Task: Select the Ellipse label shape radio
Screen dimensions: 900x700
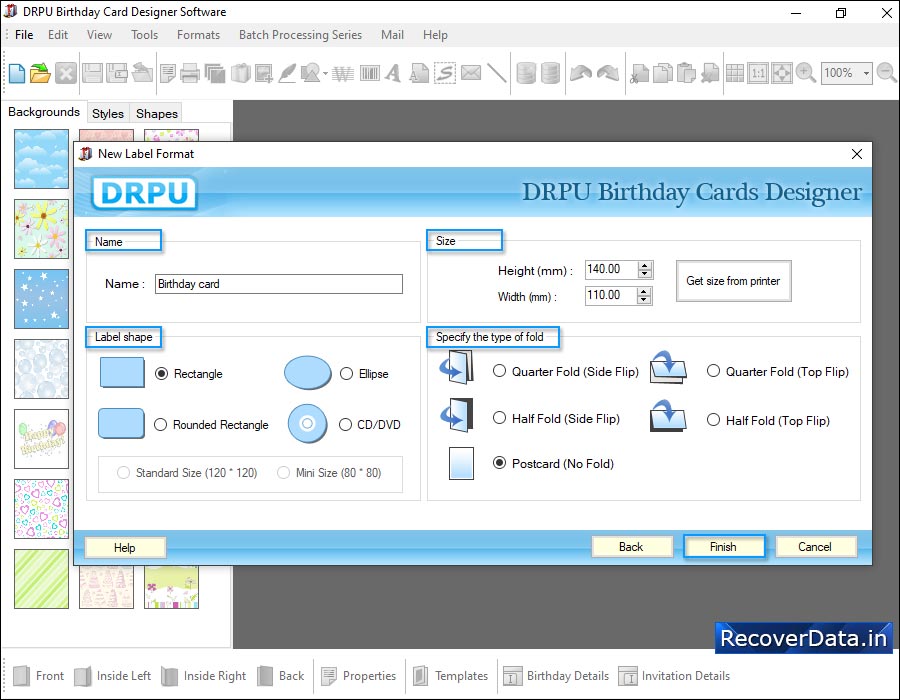Action: click(346, 374)
